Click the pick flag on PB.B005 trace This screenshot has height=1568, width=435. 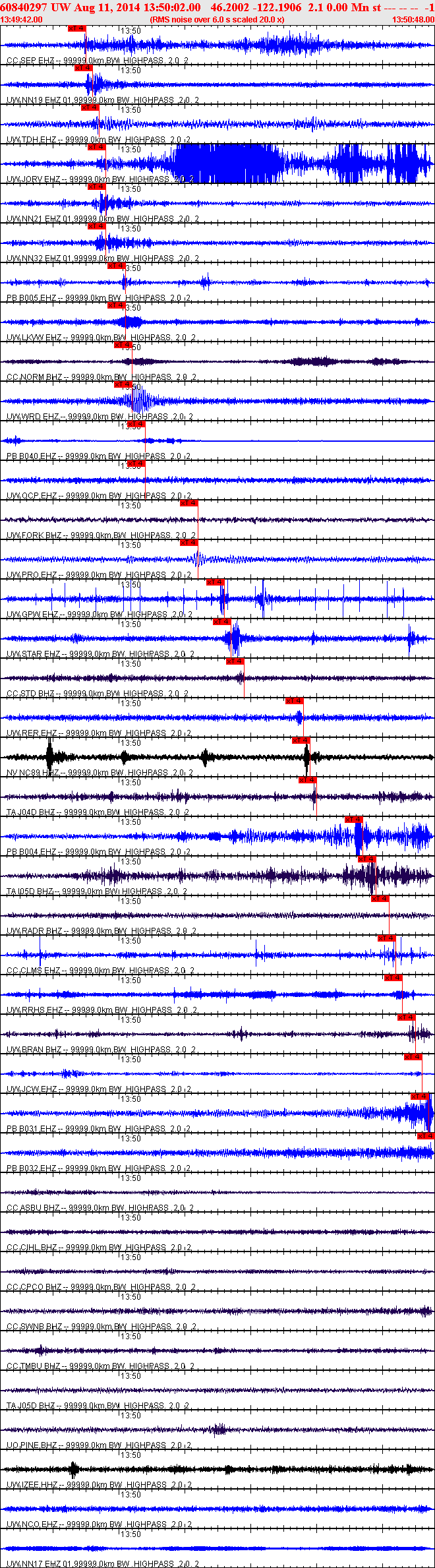point(116,266)
